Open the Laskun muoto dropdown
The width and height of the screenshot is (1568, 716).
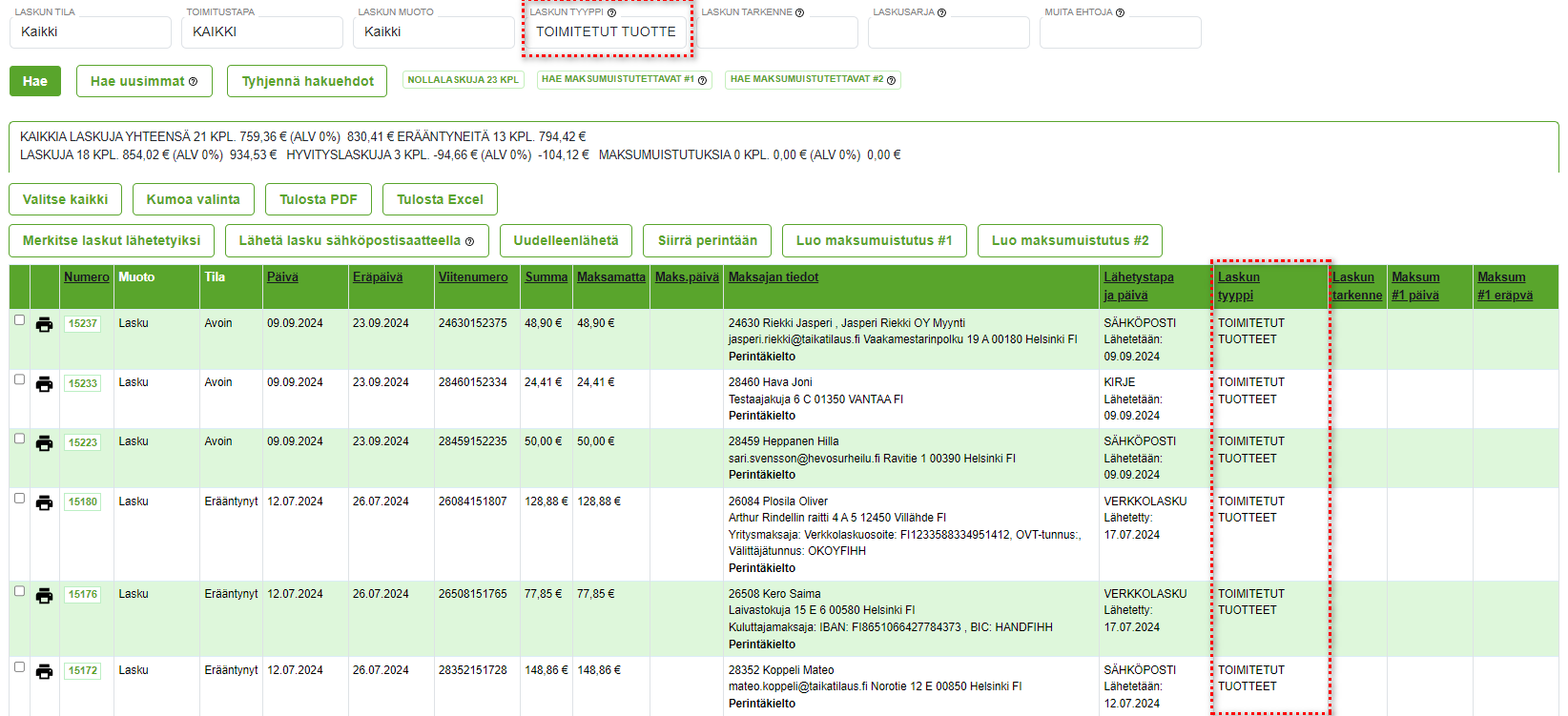[434, 31]
